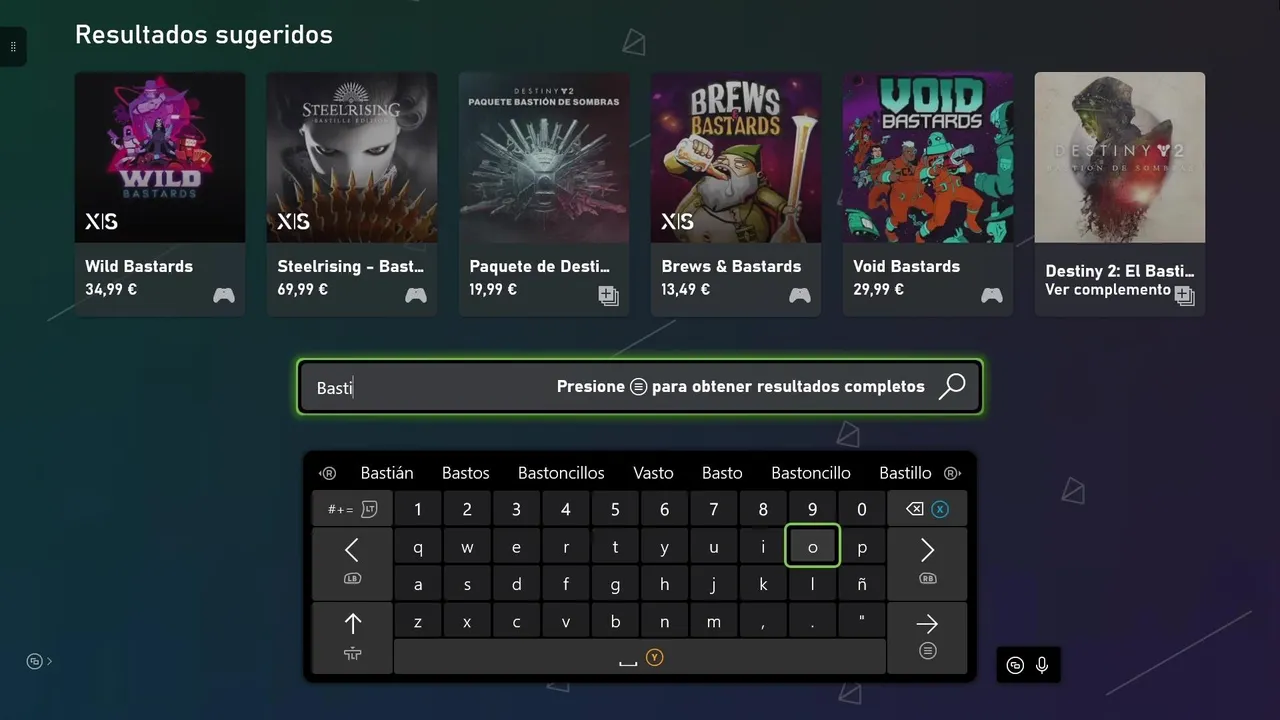Move cursor right with right arrow key
1280x720 pixels.
tap(927, 562)
